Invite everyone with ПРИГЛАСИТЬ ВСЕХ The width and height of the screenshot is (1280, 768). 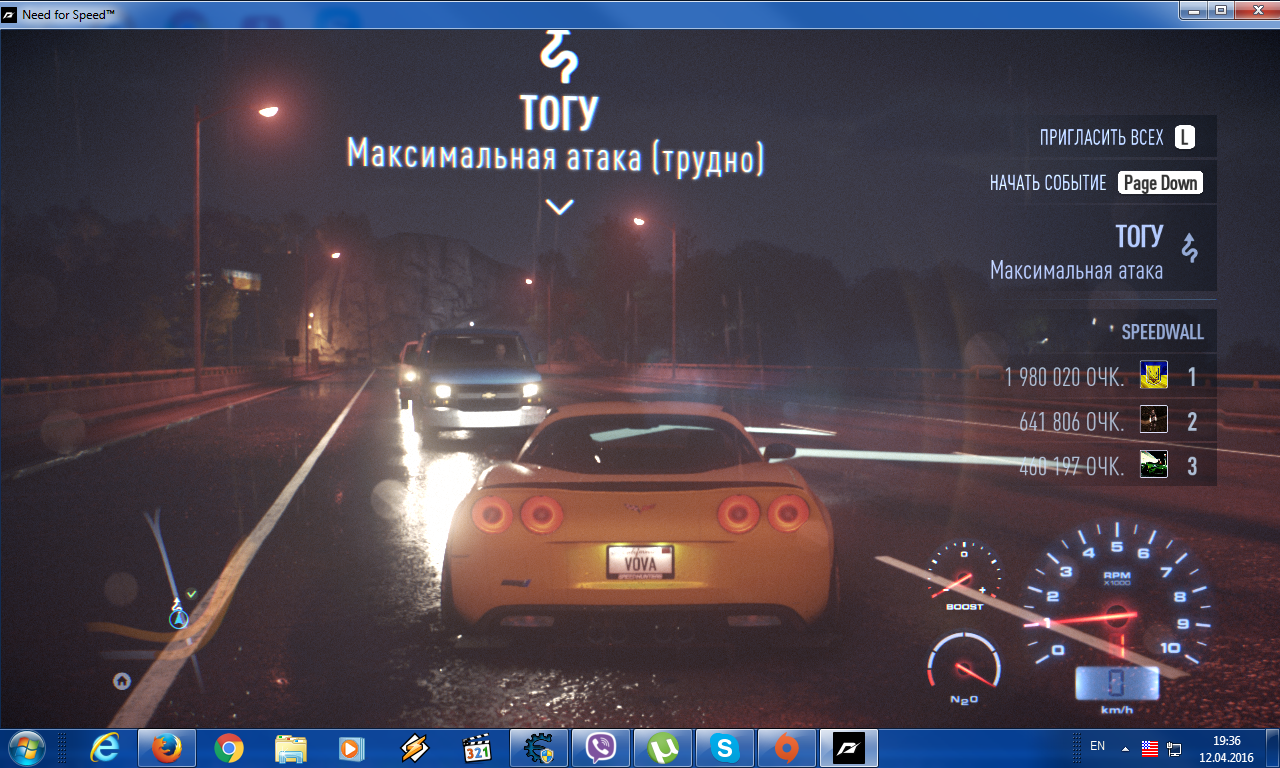click(x=1102, y=138)
